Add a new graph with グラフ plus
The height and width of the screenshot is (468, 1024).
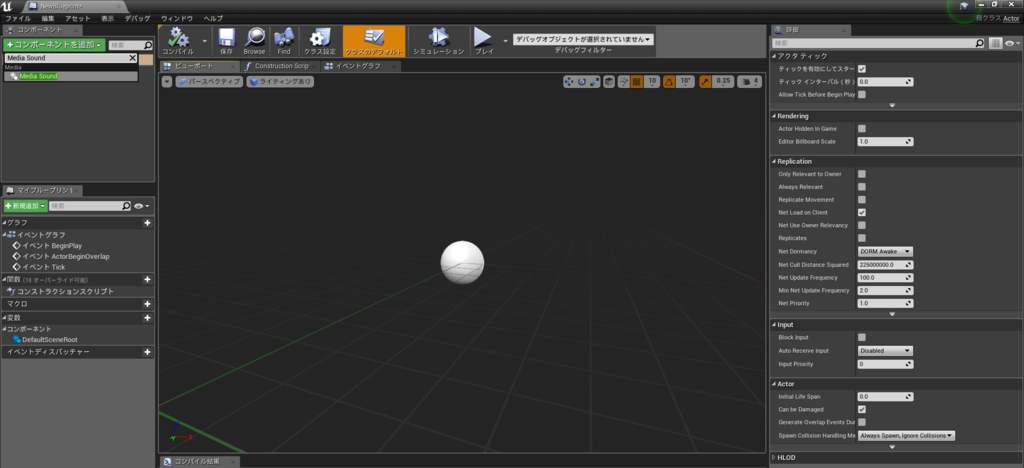148,223
